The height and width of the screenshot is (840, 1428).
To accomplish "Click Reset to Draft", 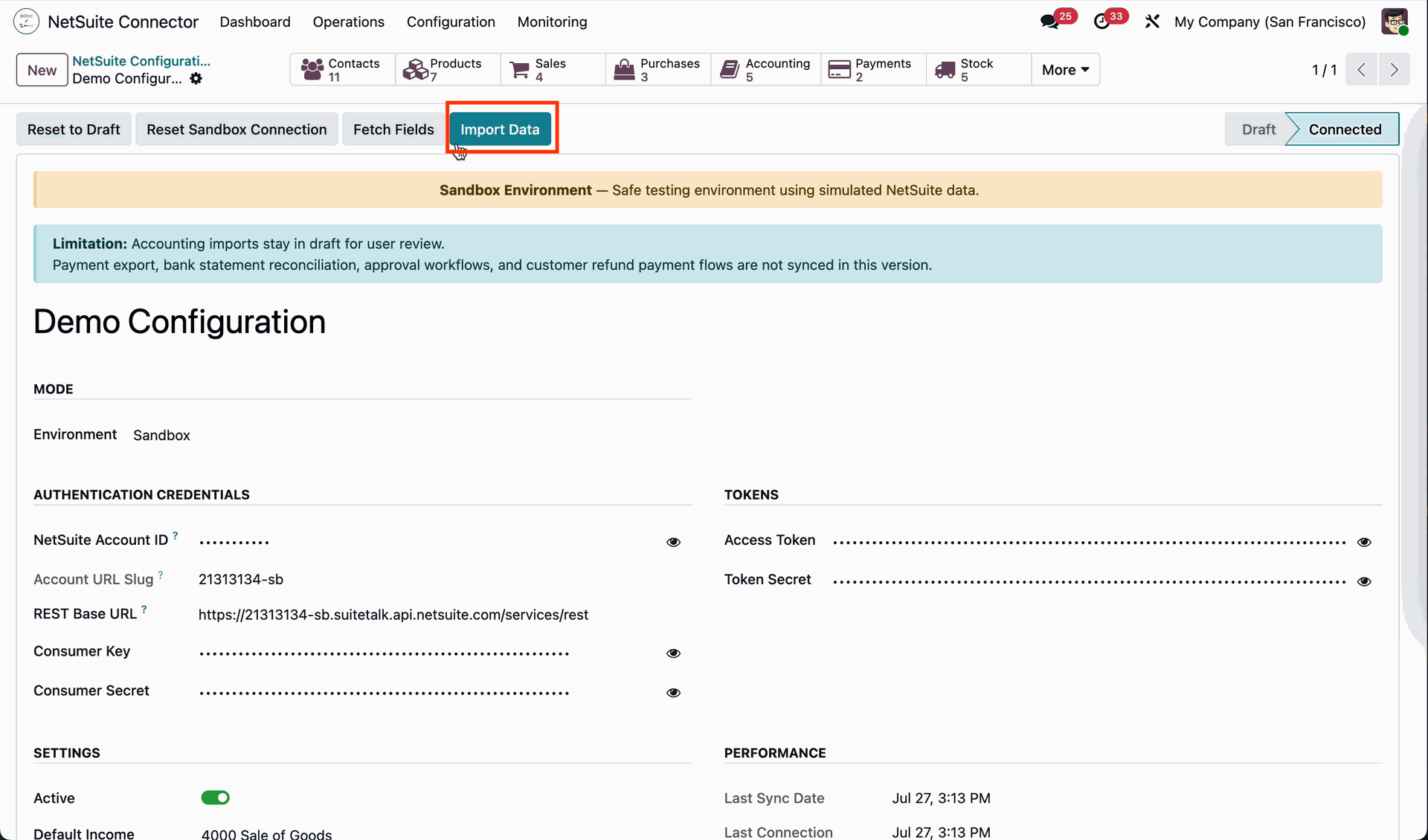I will 74,129.
